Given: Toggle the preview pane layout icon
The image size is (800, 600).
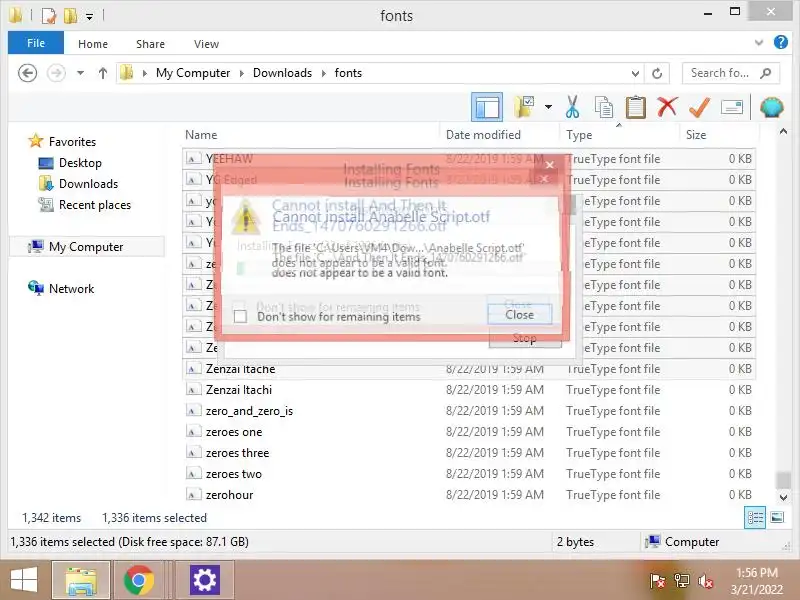Looking at the screenshot, I should [x=487, y=107].
